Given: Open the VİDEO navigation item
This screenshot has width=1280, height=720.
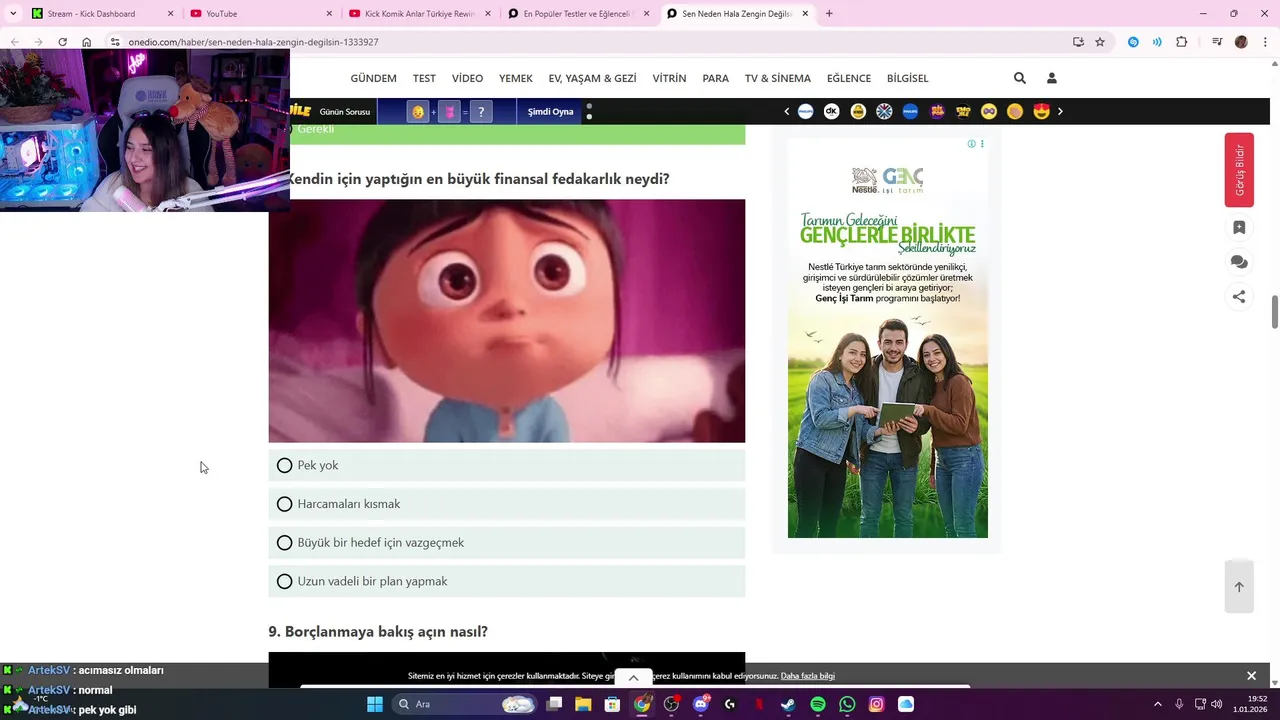Looking at the screenshot, I should click(x=467, y=78).
